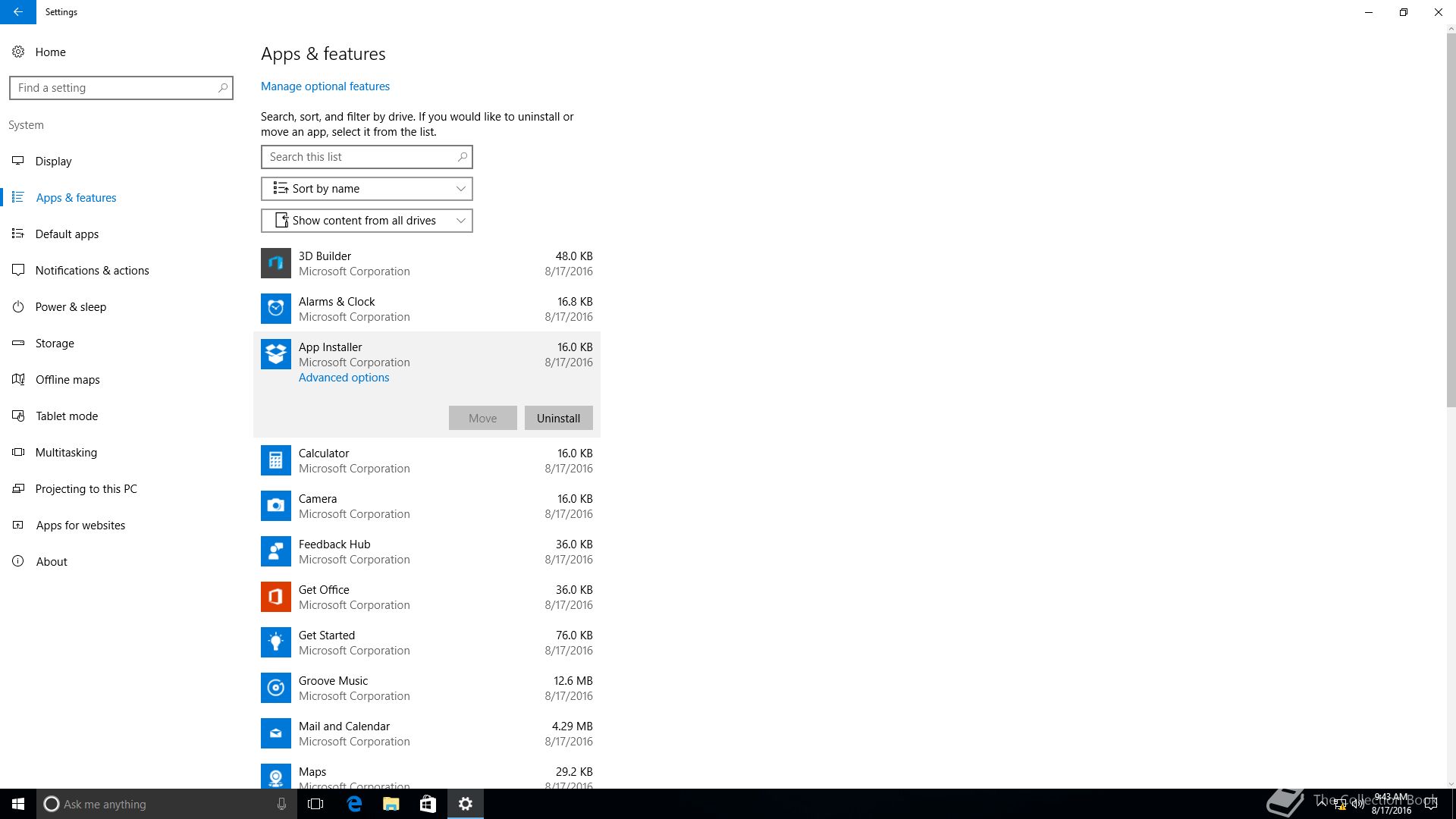Open the Windows Start menu
Image resolution: width=1456 pixels, height=819 pixels.
(x=18, y=804)
